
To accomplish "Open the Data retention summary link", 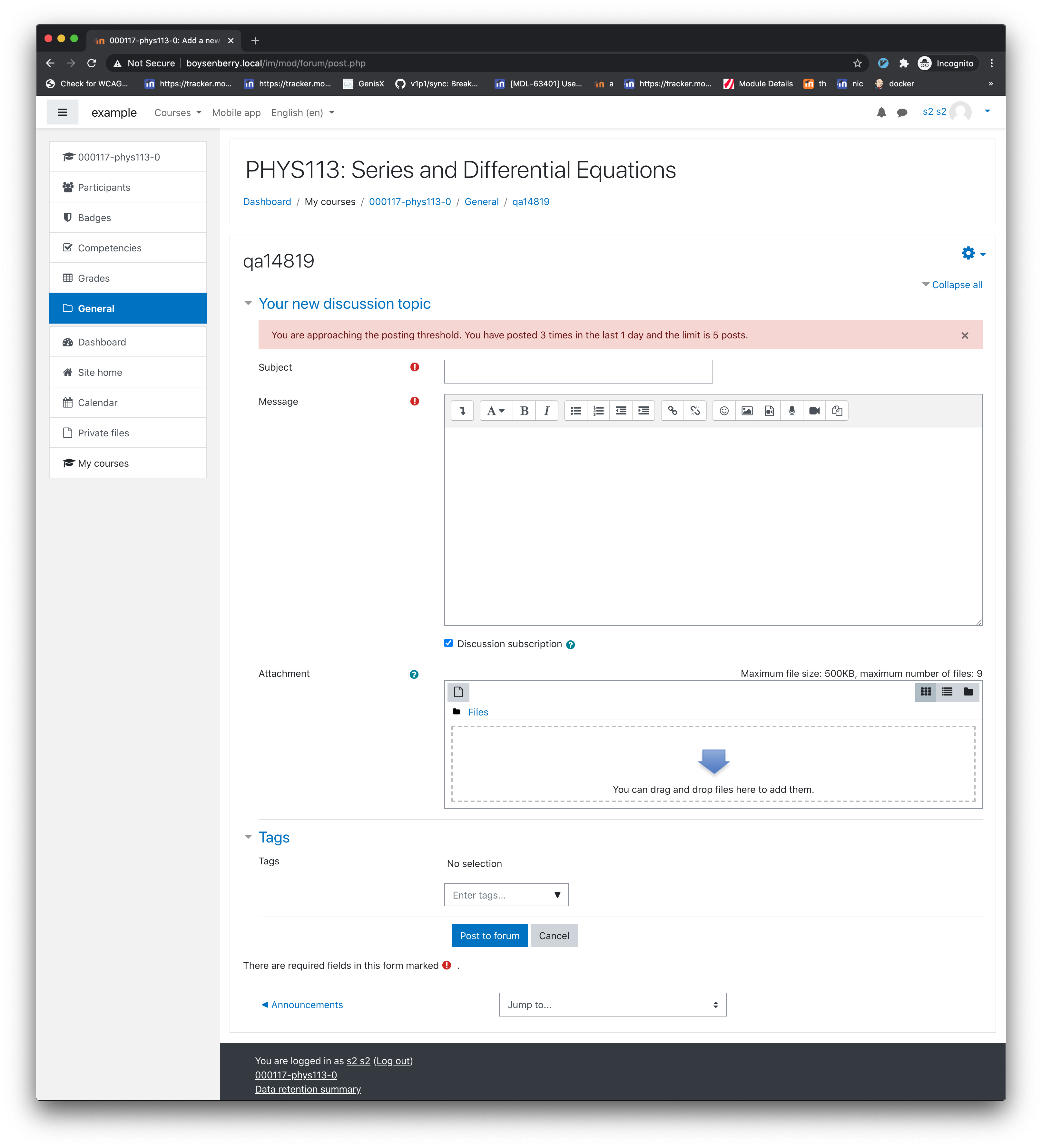I will click(308, 1089).
